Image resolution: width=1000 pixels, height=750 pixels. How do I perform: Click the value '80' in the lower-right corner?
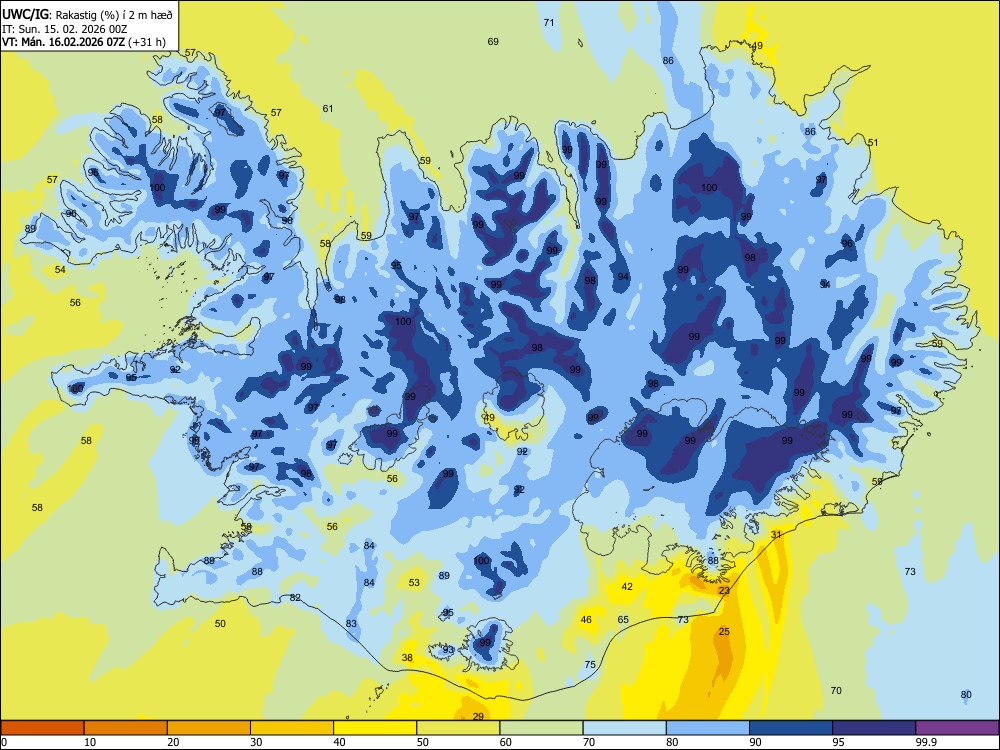[x=966, y=695]
